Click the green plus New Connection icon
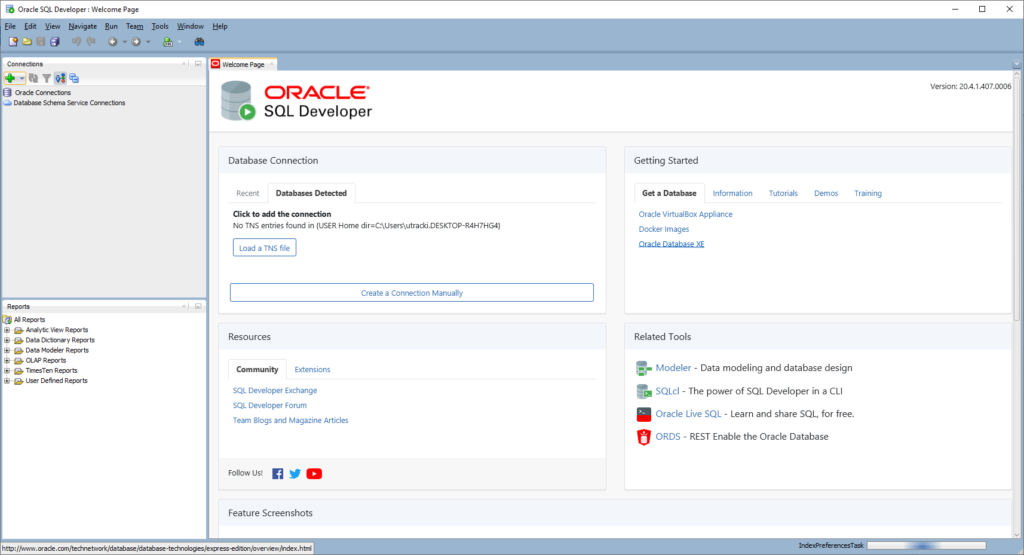Screen dimensions: 1024x555 coord(10,78)
